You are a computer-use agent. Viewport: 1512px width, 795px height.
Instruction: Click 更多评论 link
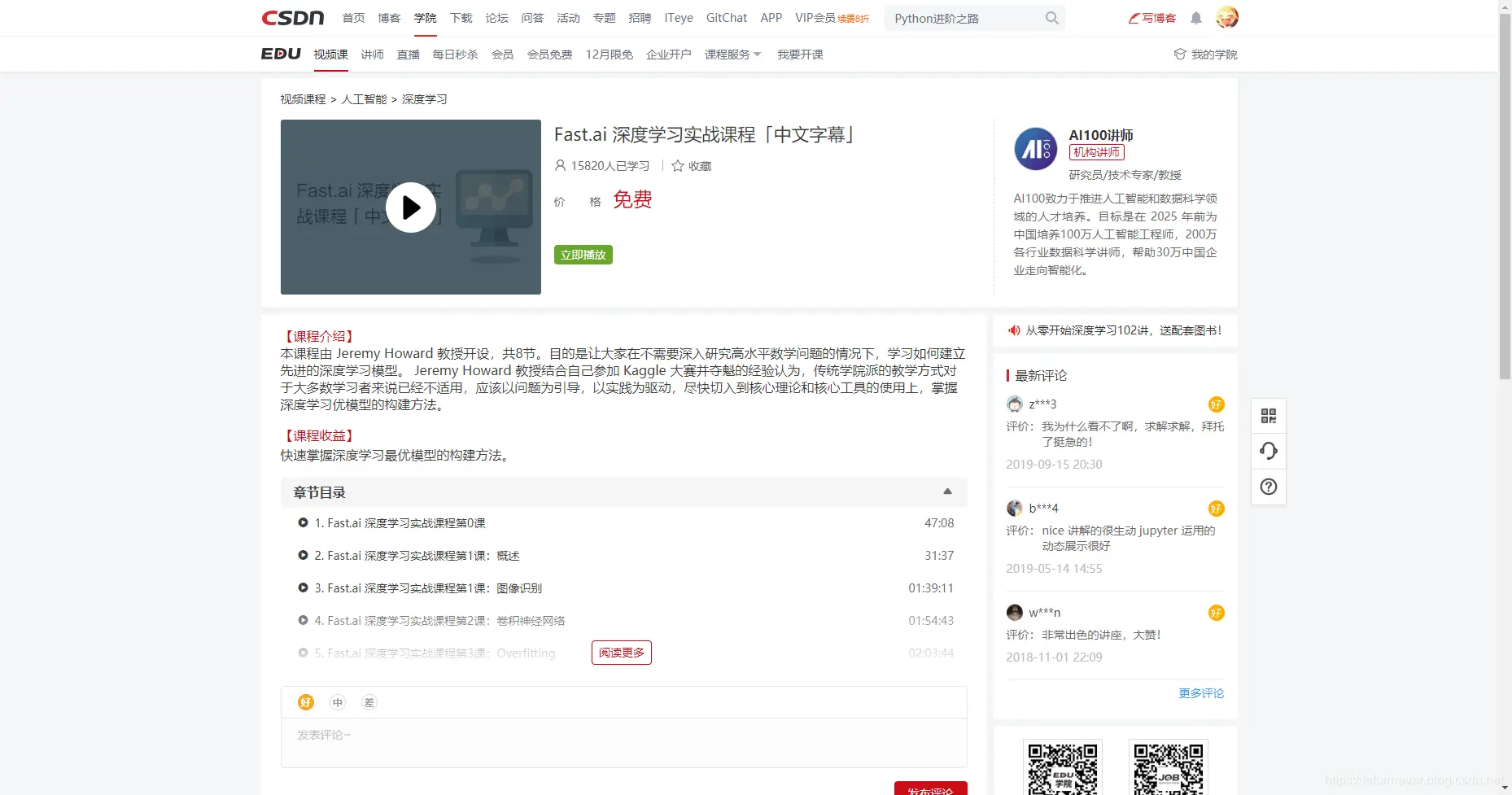1201,693
